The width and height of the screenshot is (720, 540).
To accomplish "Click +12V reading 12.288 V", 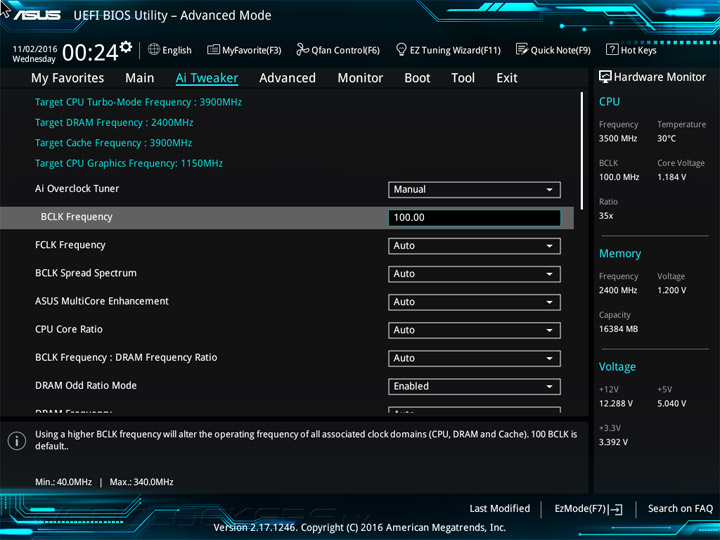I will (615, 404).
